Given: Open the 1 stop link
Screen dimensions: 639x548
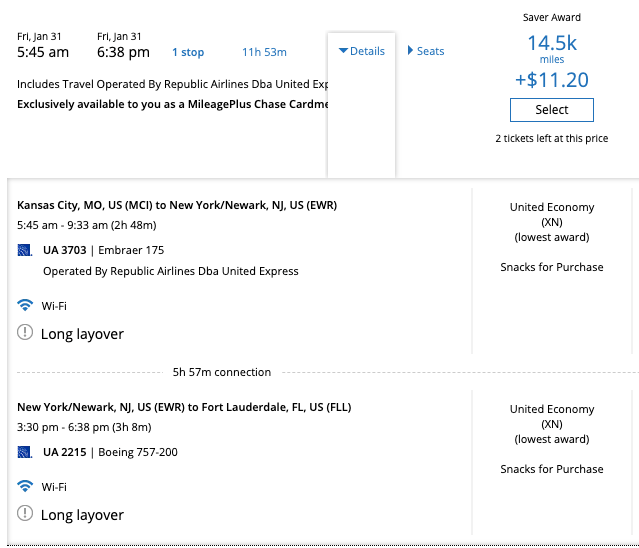Looking at the screenshot, I should tap(188, 52).
